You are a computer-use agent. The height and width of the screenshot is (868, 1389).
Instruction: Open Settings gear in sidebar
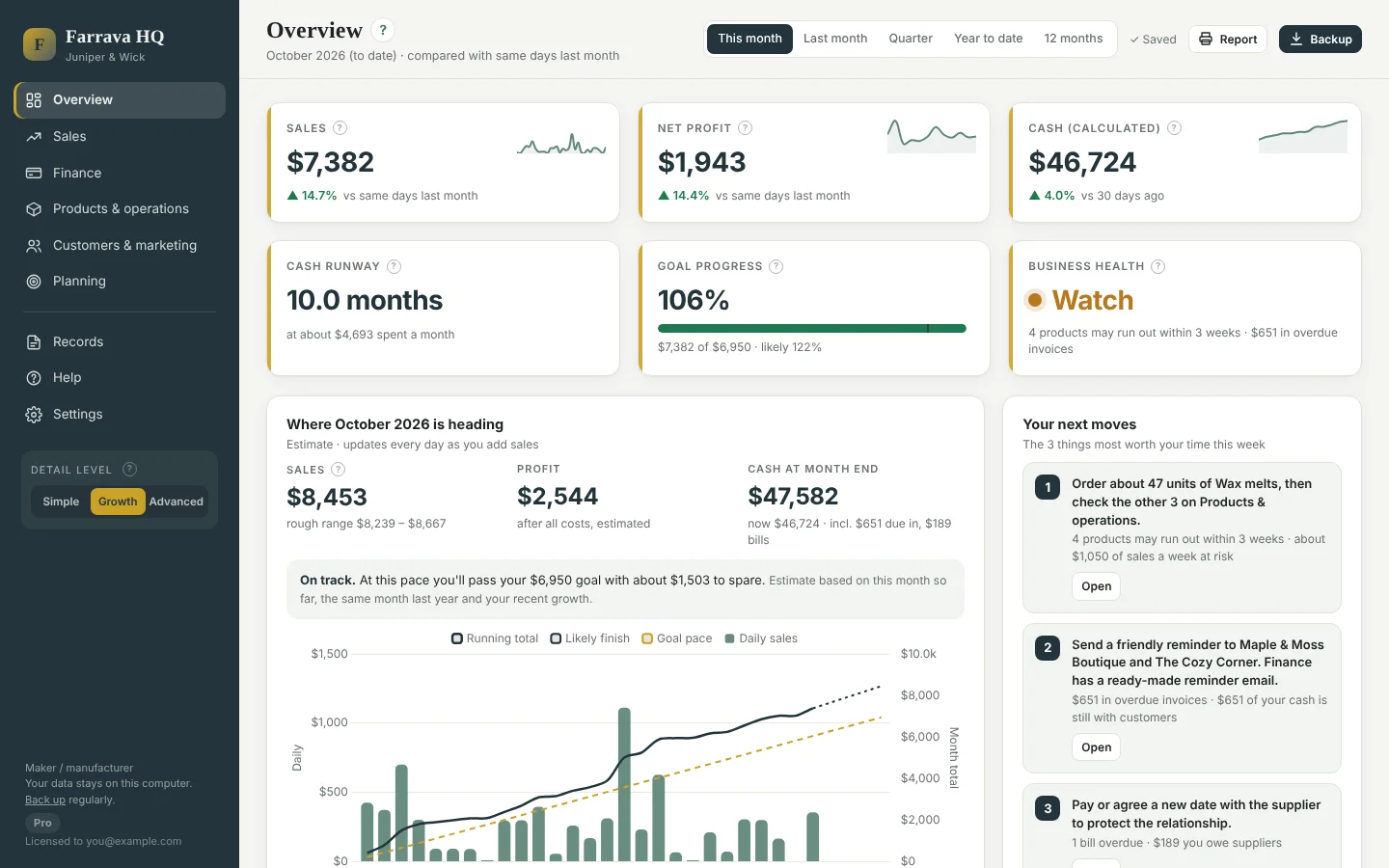[120, 414]
